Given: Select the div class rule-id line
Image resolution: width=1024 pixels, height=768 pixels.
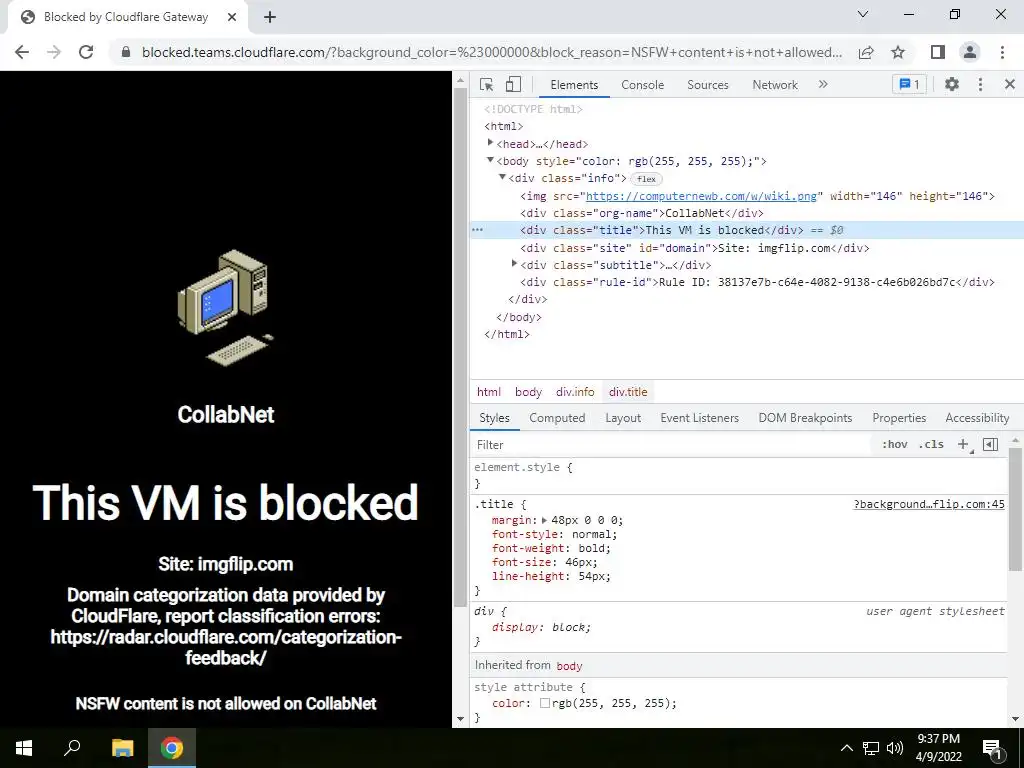Looking at the screenshot, I should click(x=758, y=282).
